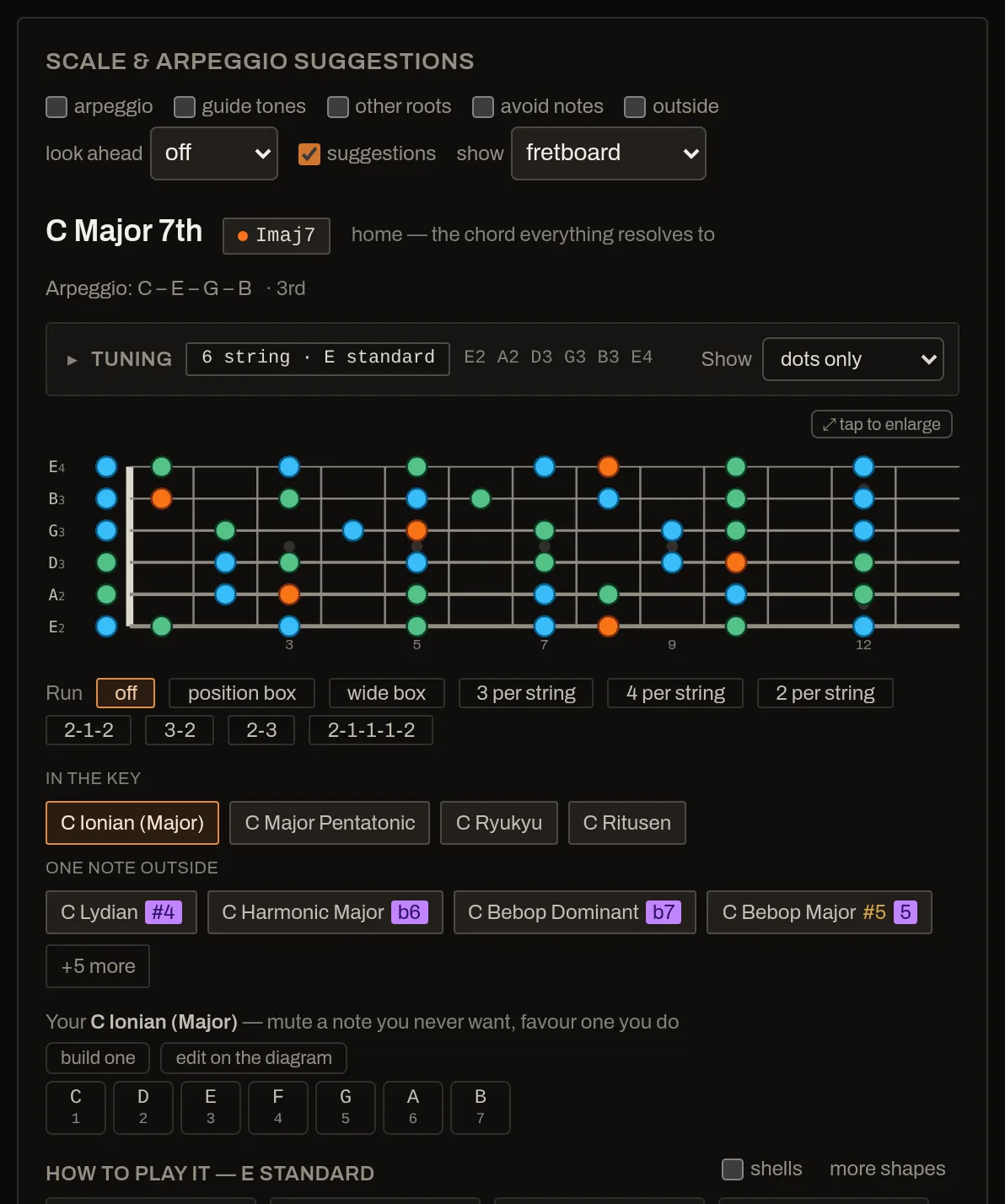Click blue dot on G3 string fret 9

tap(672, 531)
